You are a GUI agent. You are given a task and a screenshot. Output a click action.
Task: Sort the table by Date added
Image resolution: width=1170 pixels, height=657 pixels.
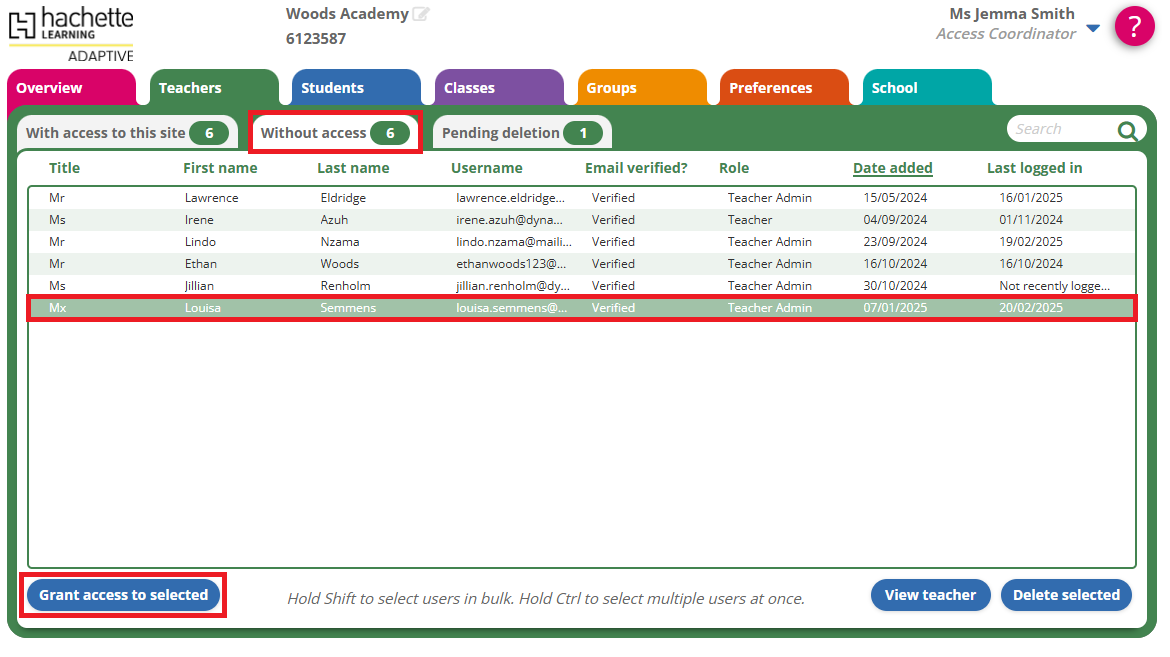(x=892, y=168)
